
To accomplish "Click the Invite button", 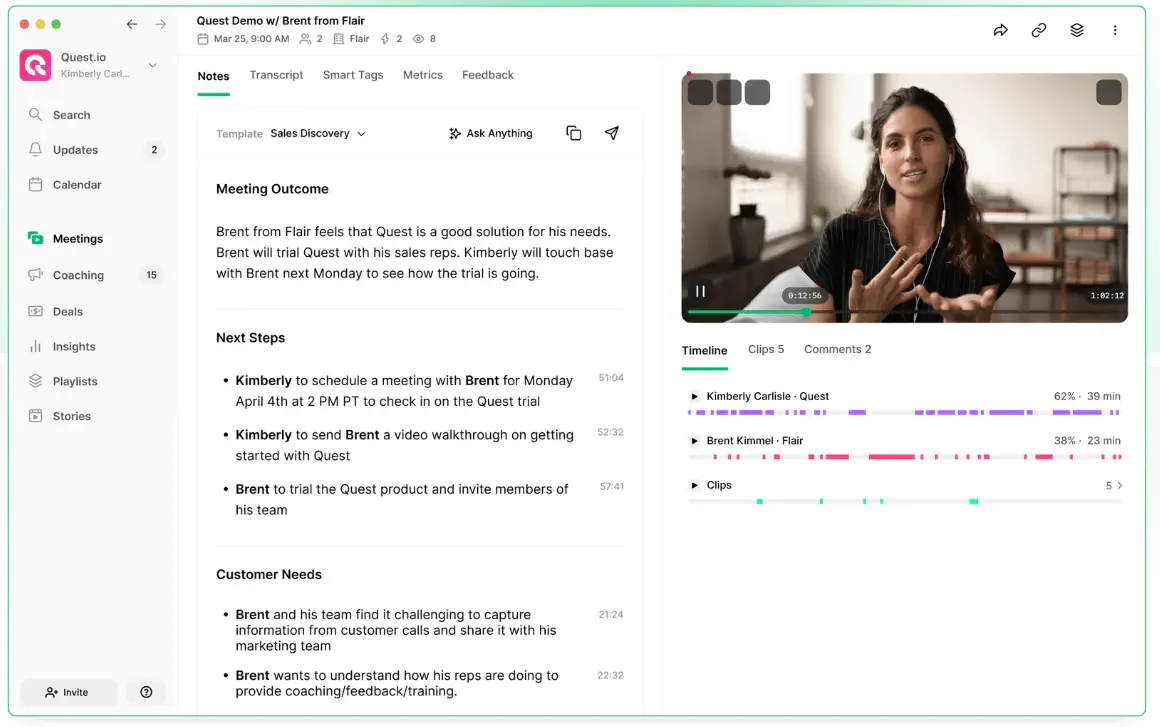I will click(x=68, y=692).
